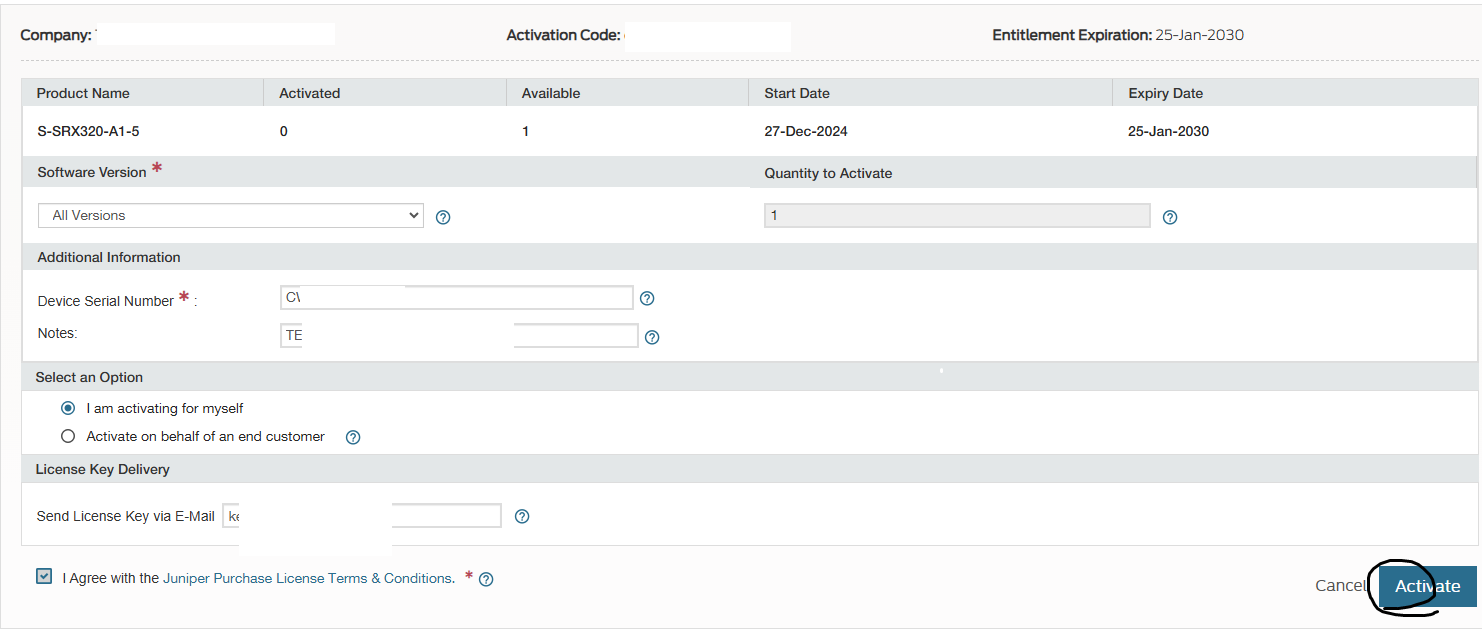This screenshot has height=629, width=1482.
Task: Open the Software Version 'All Versions' dropdown
Action: click(231, 215)
